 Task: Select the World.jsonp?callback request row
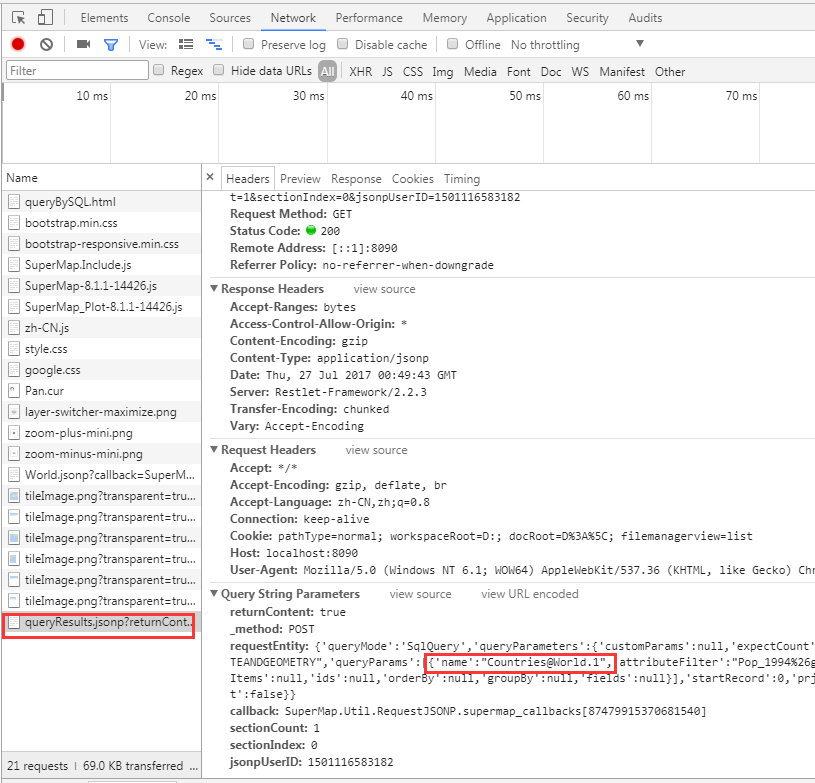click(x=101, y=475)
